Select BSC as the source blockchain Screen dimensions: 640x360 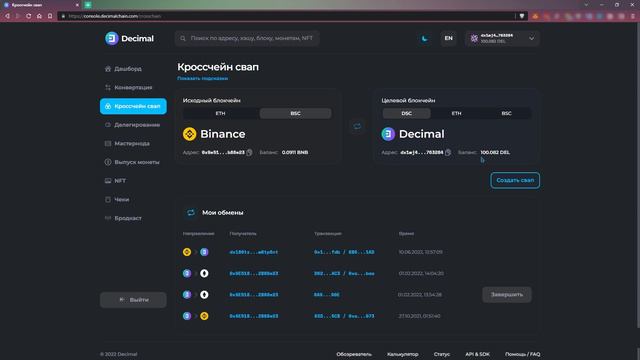pos(296,113)
